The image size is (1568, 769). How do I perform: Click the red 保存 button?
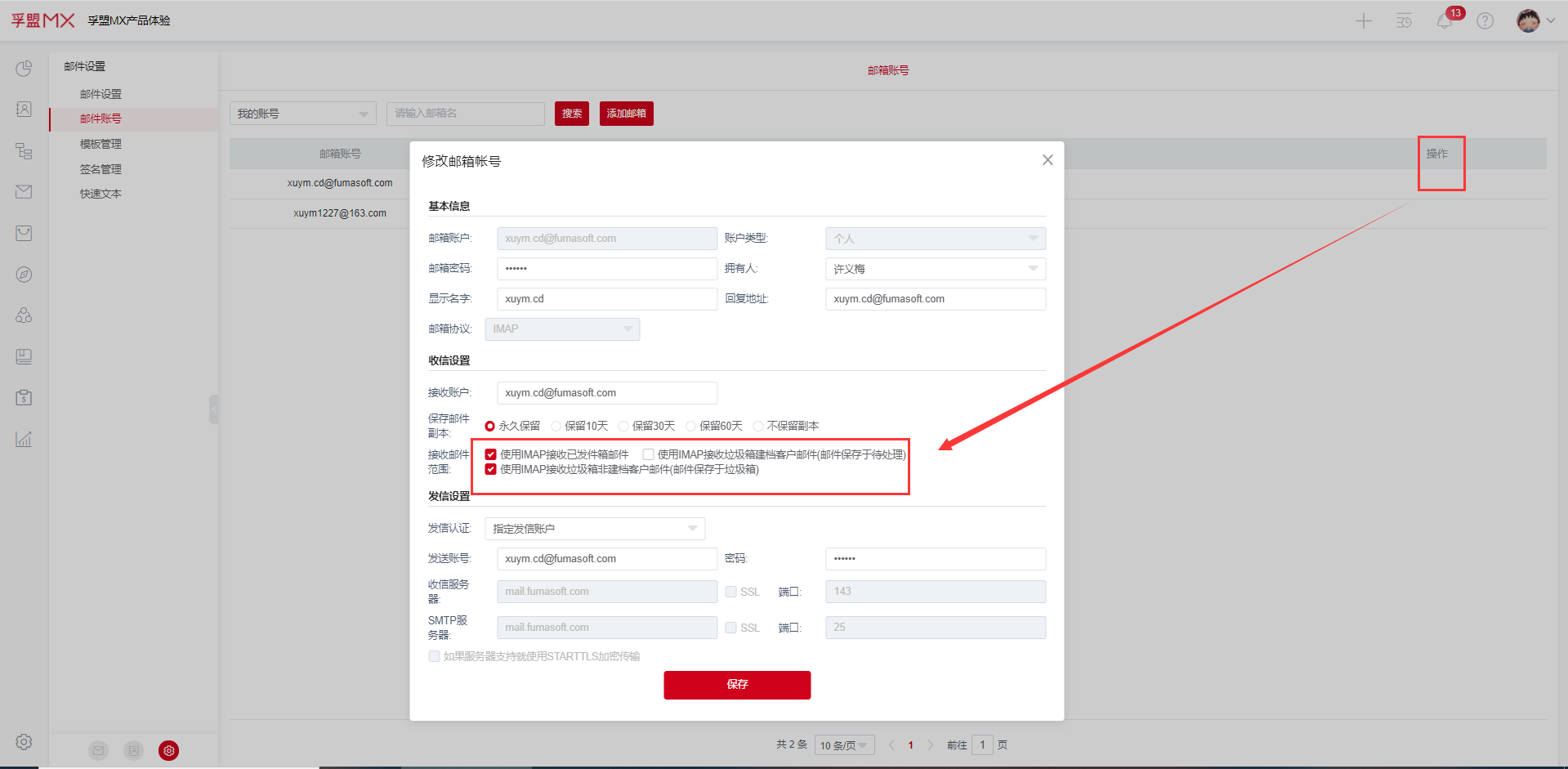[x=737, y=685]
